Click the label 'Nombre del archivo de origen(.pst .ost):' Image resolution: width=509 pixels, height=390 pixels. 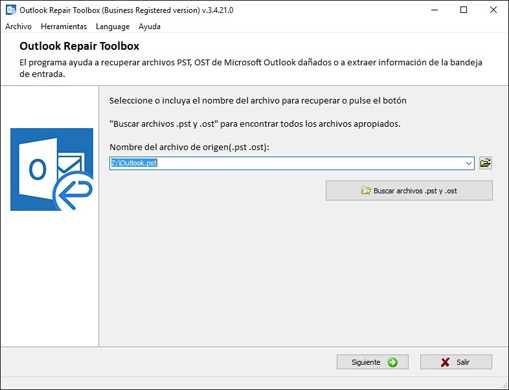coord(189,147)
